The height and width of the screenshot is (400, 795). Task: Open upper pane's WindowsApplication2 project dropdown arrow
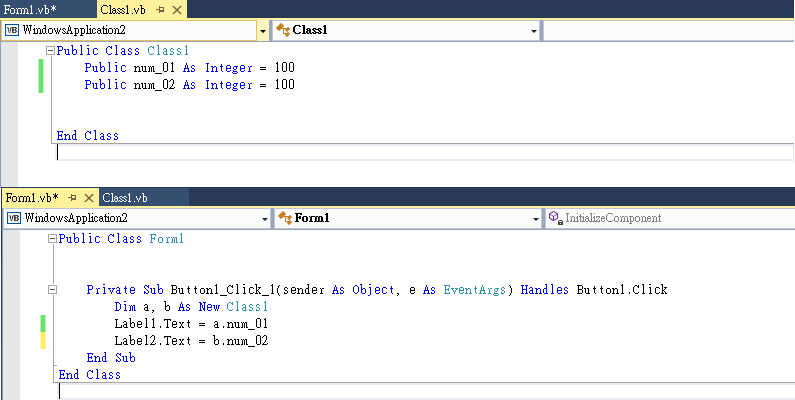coord(263,31)
